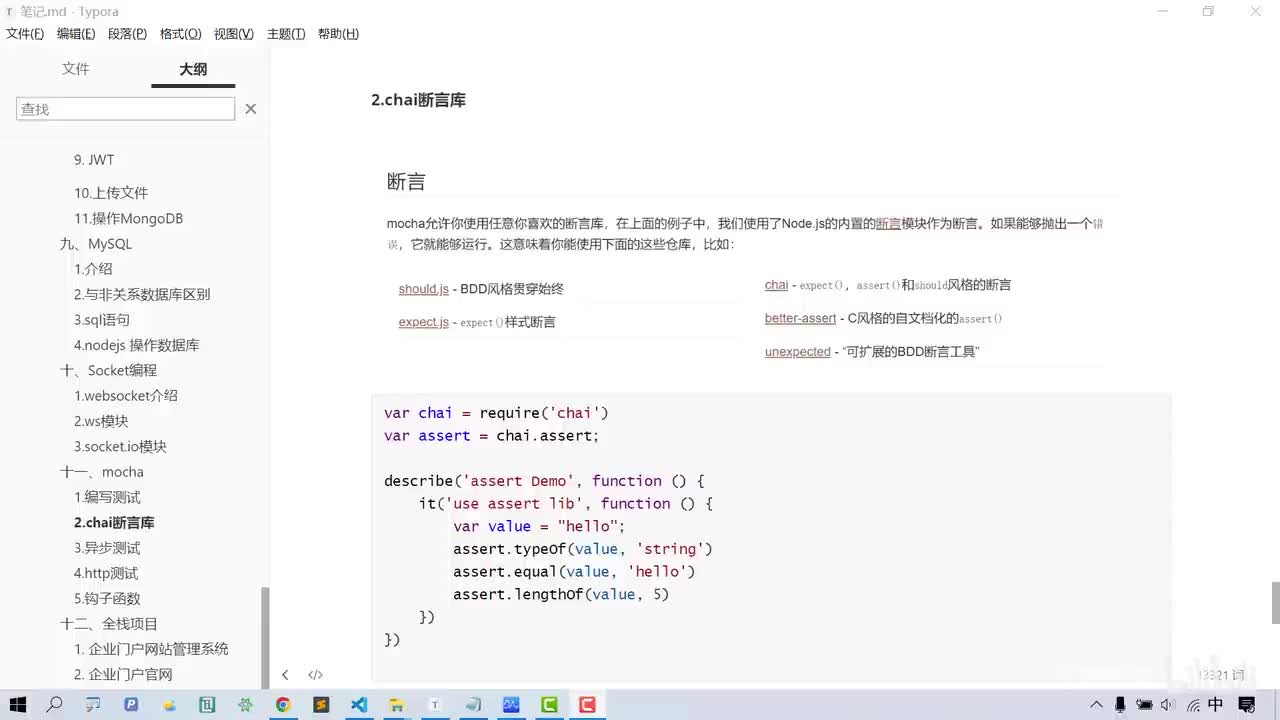Check battery status in the system tray
This screenshot has width=1280, height=720.
click(x=1145, y=705)
